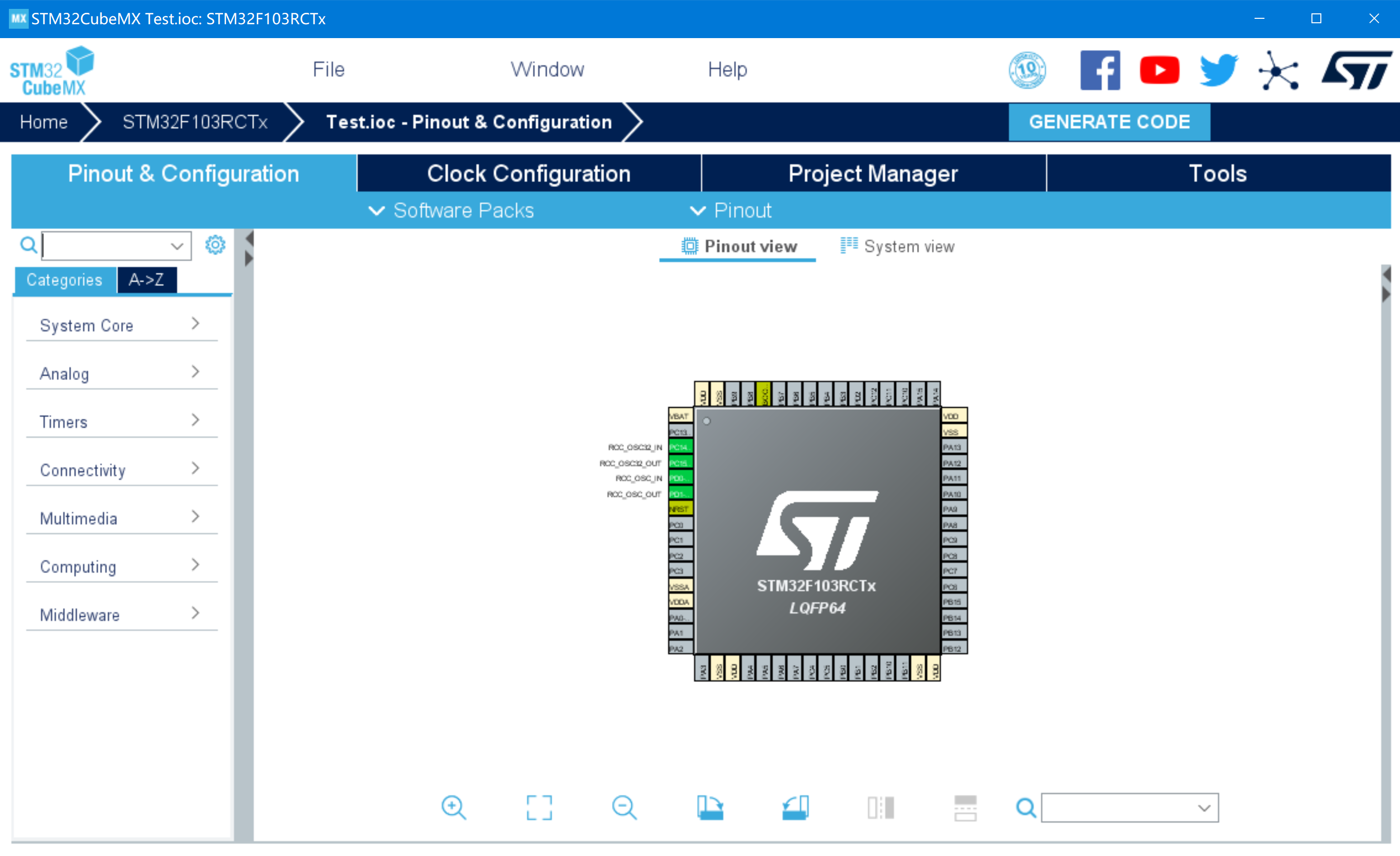Zoom out of the pinout view
Screen dimensions: 1400x856
tap(624, 808)
